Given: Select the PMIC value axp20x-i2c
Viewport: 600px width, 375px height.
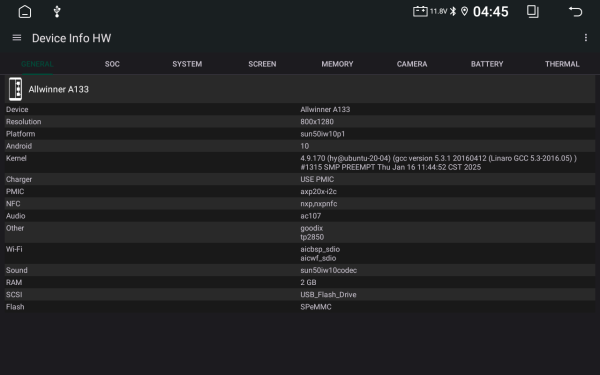Looking at the screenshot, I should (318, 192).
